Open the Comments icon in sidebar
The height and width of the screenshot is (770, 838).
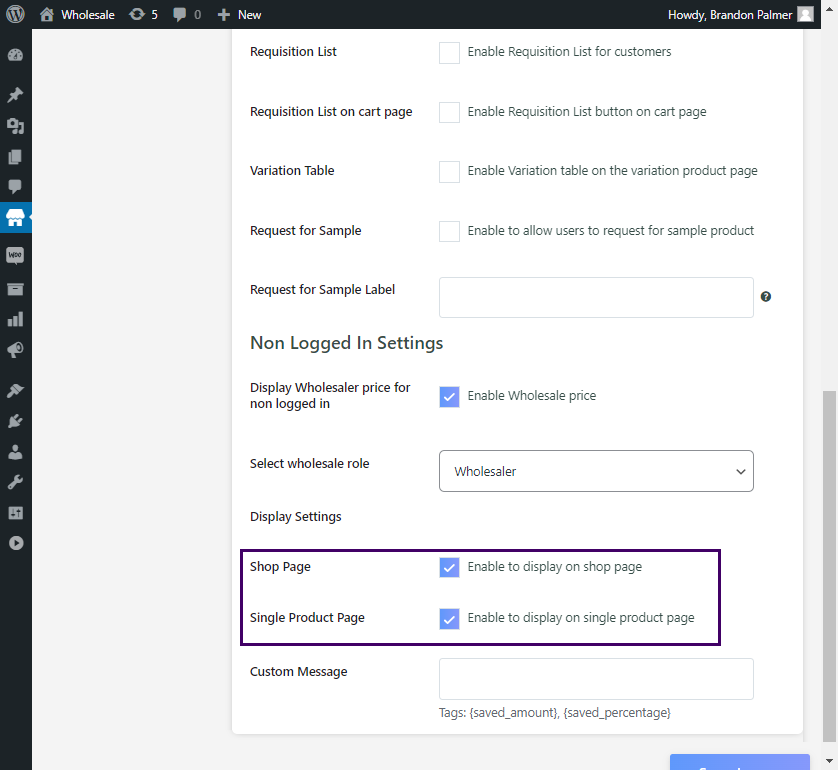(15, 186)
